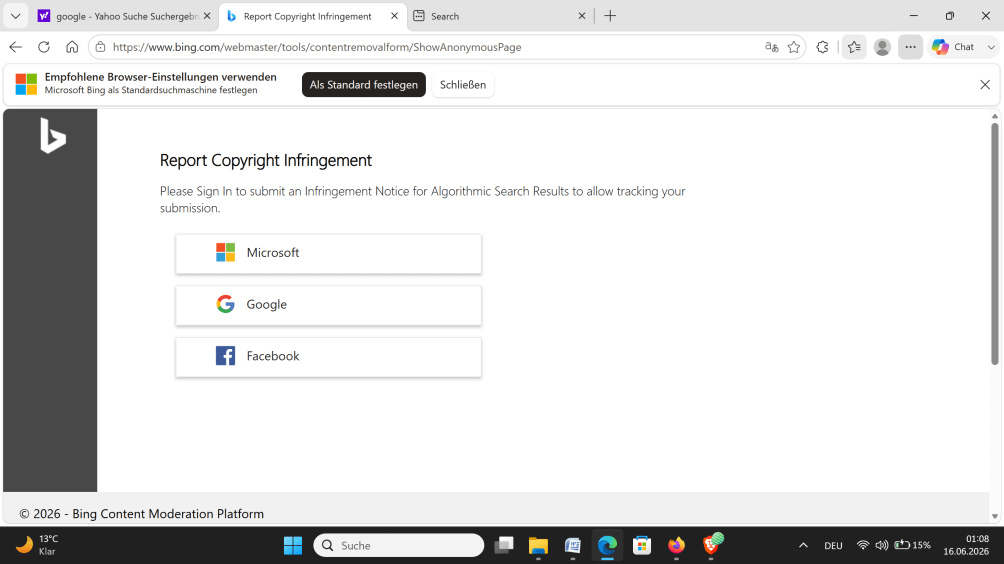Open the translate page icon
This screenshot has width=1004, height=564.
[x=772, y=47]
